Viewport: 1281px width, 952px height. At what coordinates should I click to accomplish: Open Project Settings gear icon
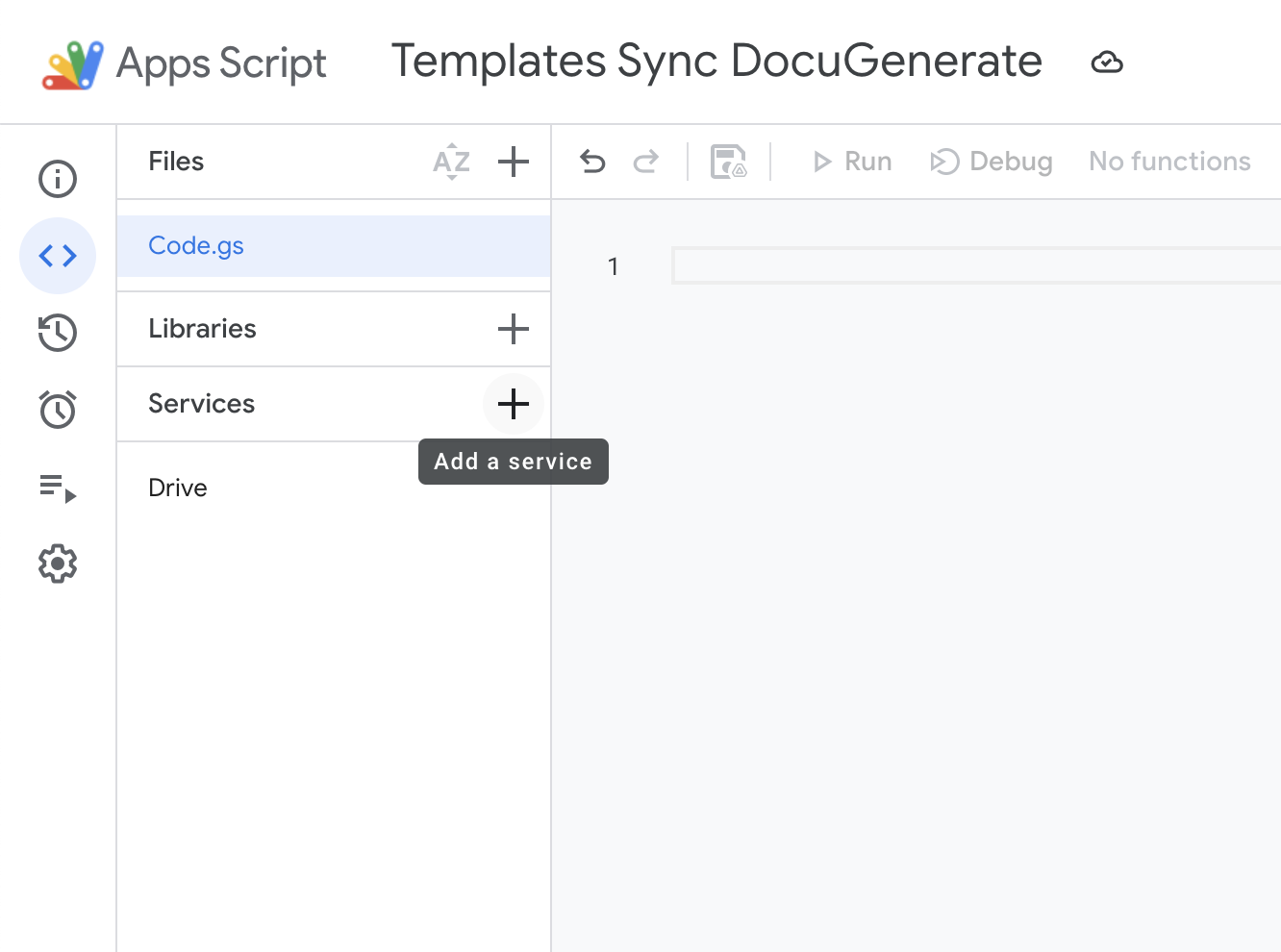[58, 564]
